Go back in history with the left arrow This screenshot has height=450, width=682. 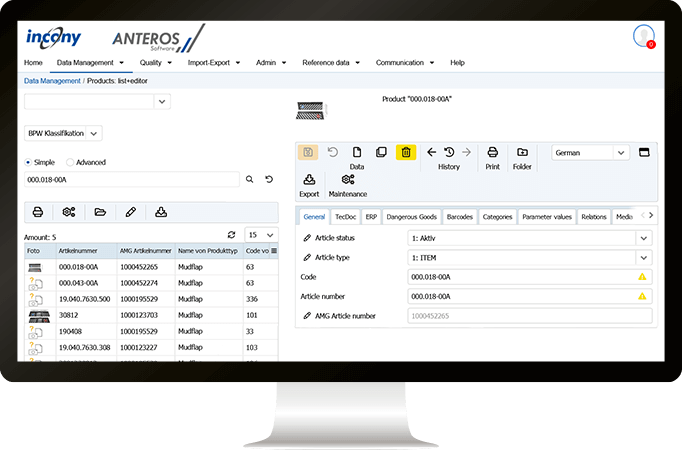pyautogui.click(x=431, y=152)
